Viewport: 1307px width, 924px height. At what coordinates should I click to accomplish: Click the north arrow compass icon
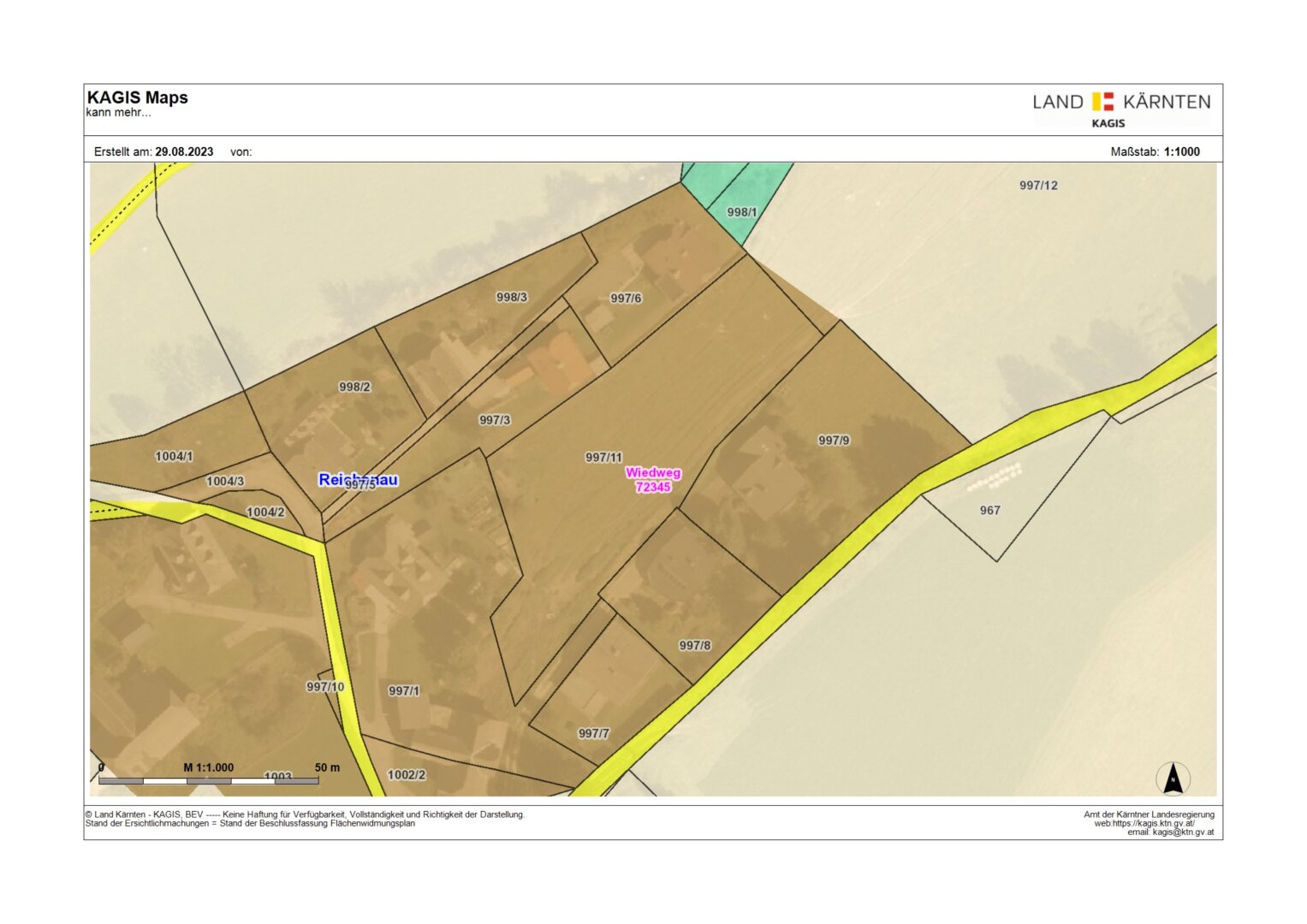pyautogui.click(x=1173, y=779)
